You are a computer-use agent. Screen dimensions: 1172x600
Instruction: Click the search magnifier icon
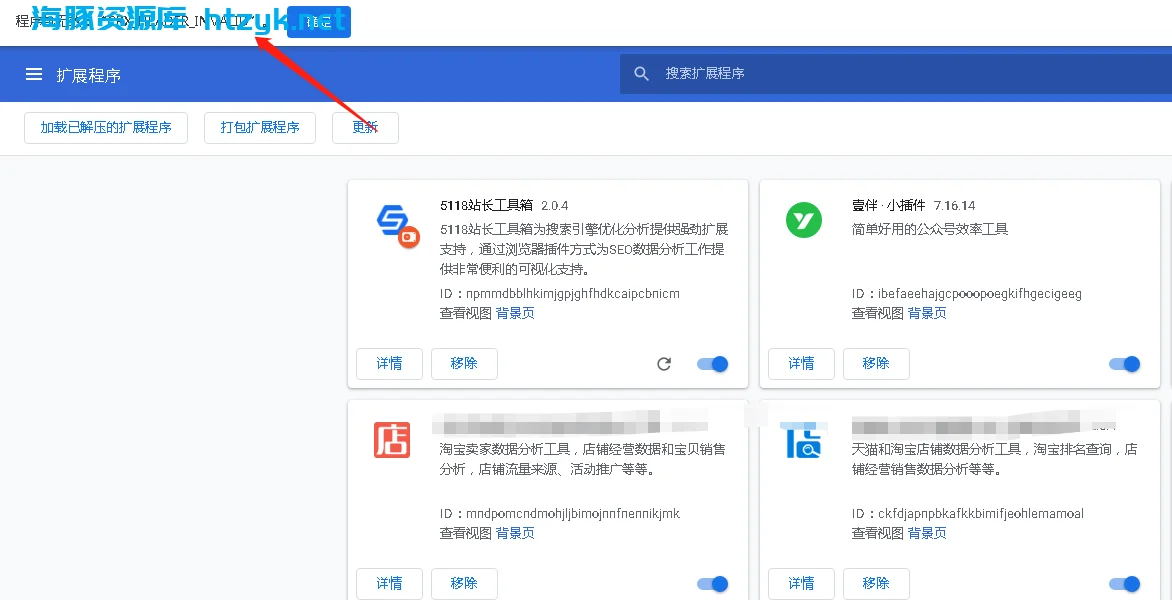[641, 73]
